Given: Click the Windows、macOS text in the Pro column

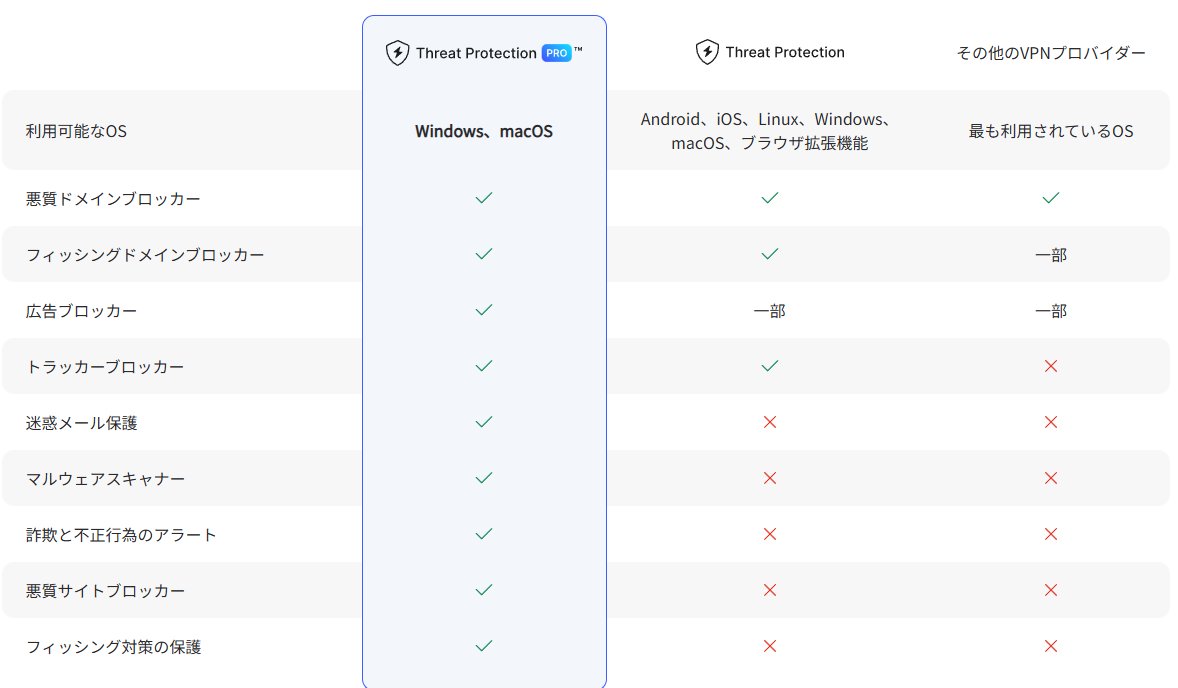Looking at the screenshot, I should (484, 131).
